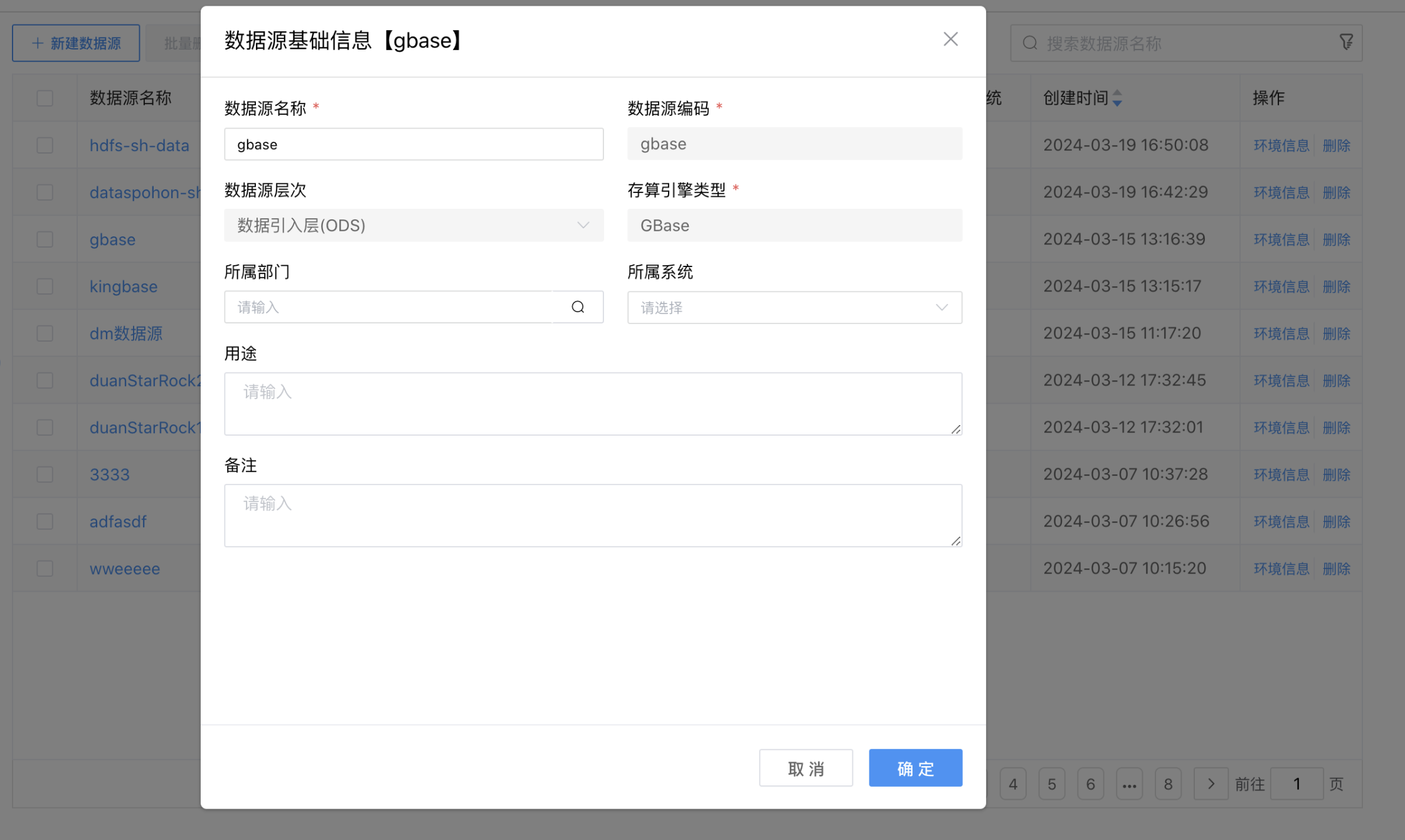
Task: Click the next page arrow in pagination
Action: coord(1211,784)
